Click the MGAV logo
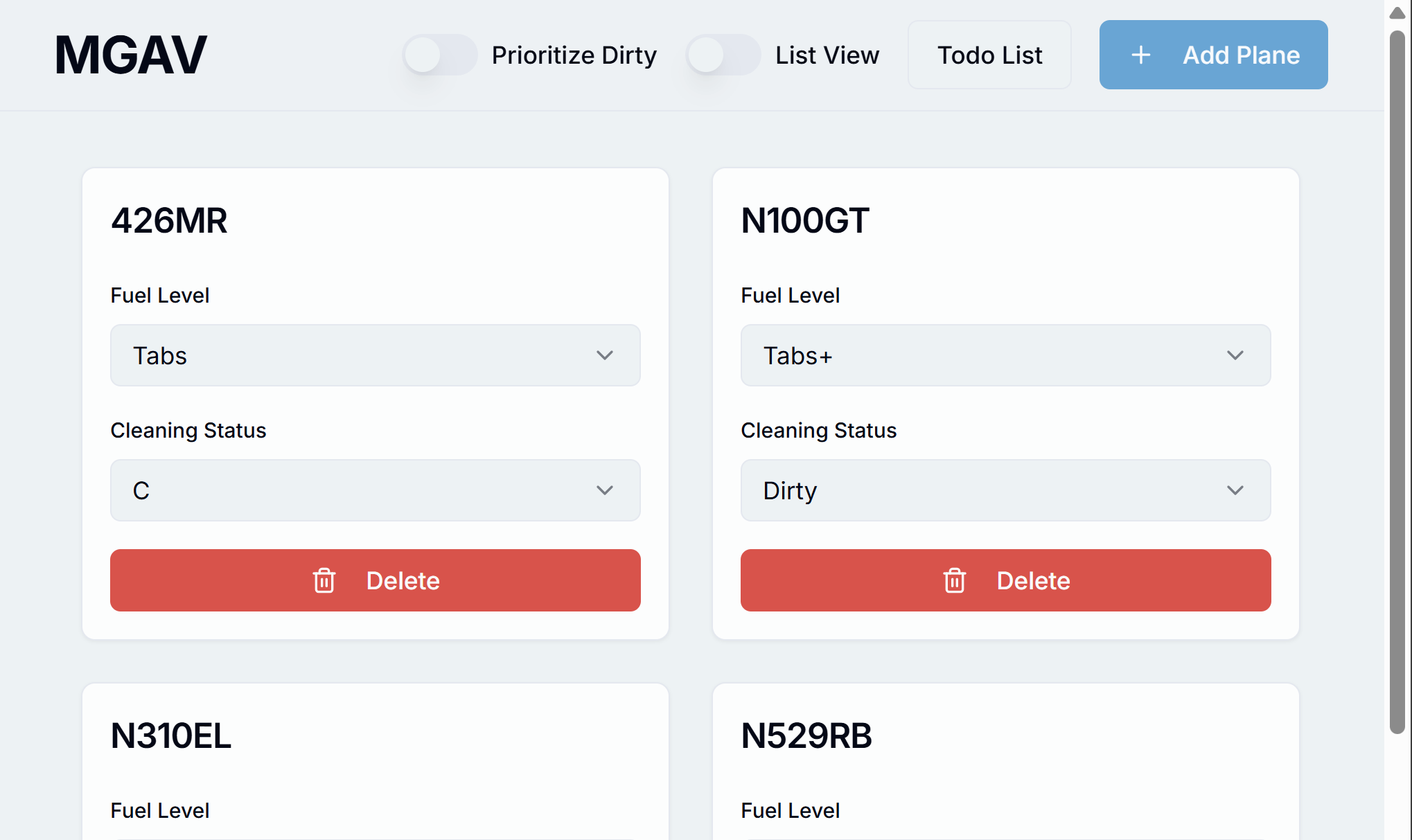 130,54
